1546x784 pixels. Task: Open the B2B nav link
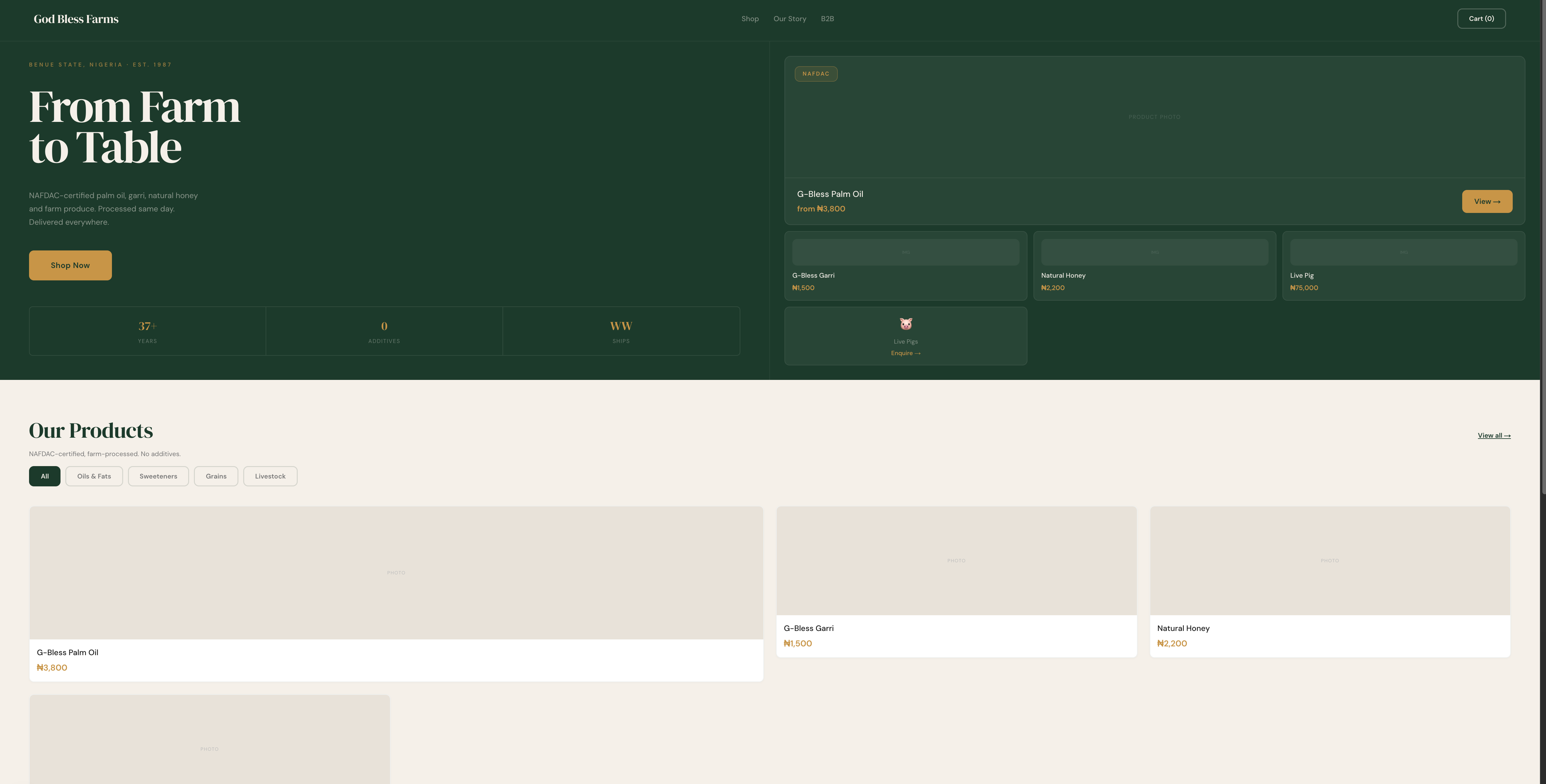coord(827,18)
